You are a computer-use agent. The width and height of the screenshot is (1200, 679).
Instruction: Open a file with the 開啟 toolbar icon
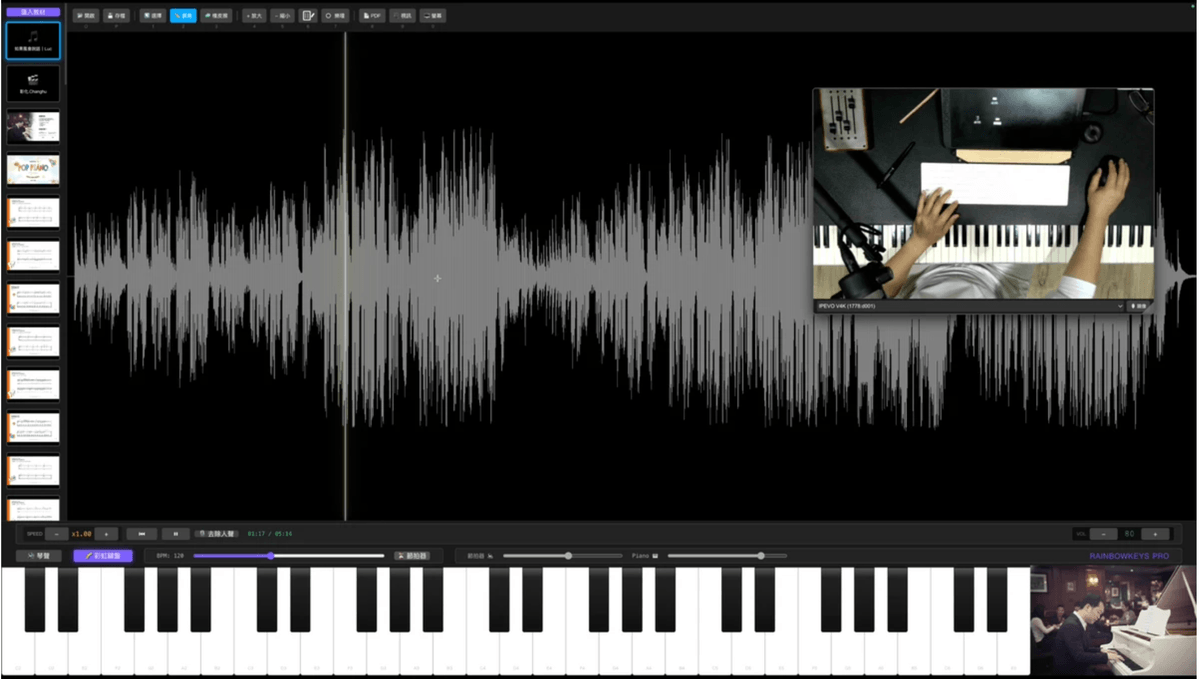(x=87, y=15)
